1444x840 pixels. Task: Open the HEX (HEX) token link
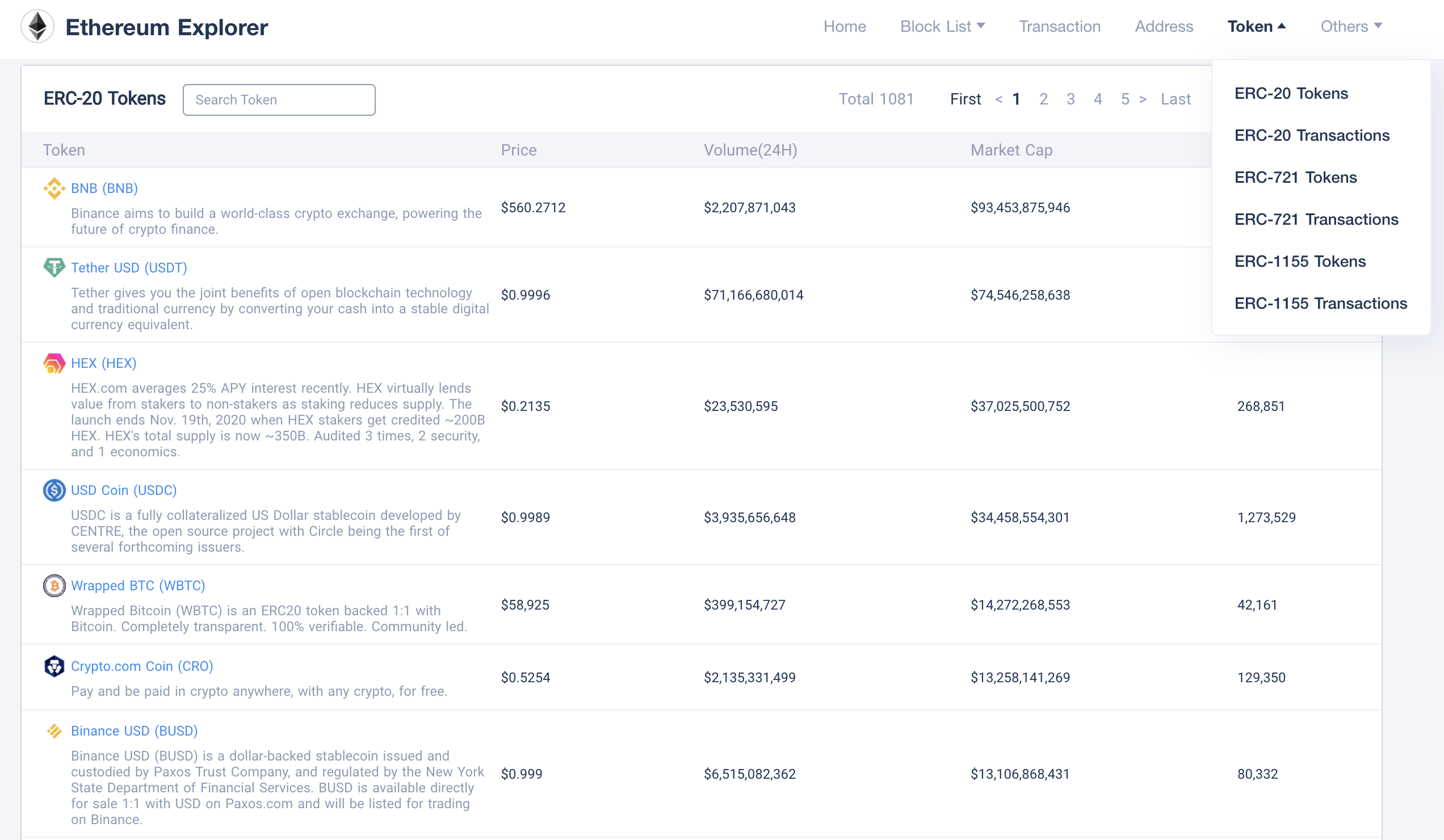point(104,363)
